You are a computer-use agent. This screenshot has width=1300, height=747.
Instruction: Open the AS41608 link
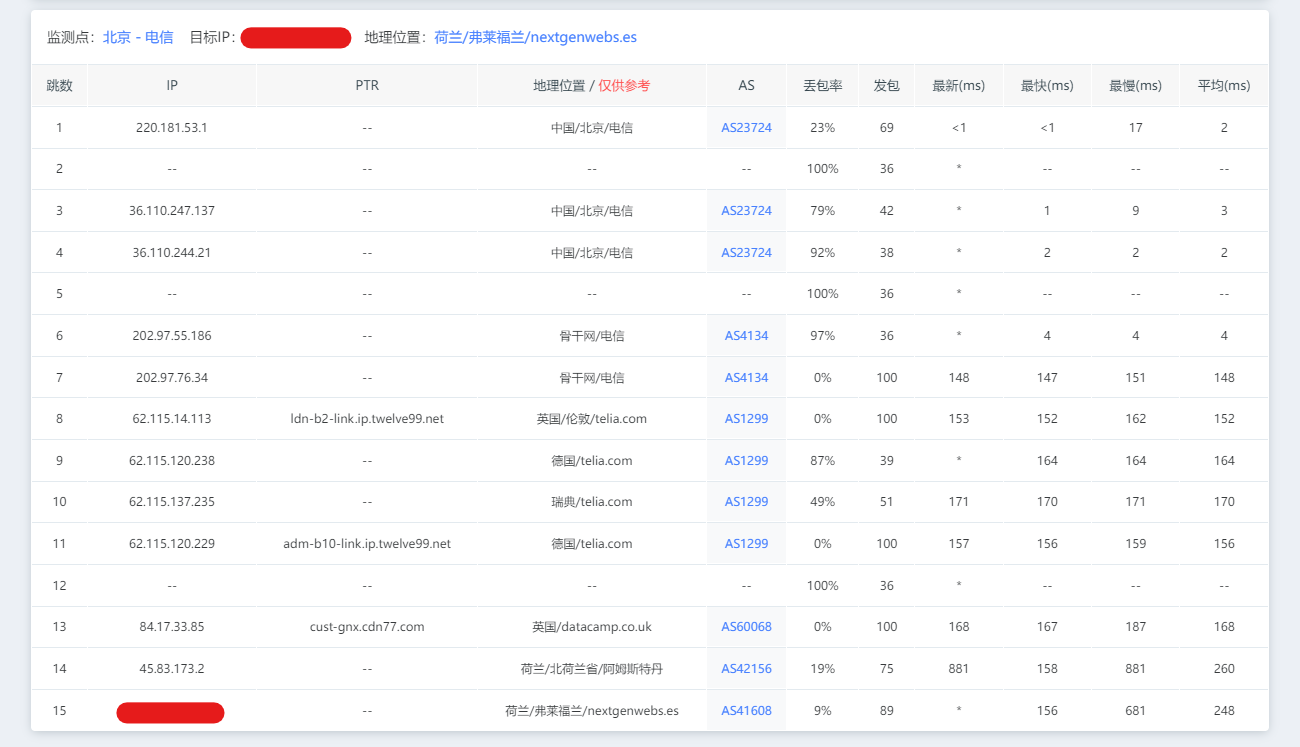[x=746, y=711]
